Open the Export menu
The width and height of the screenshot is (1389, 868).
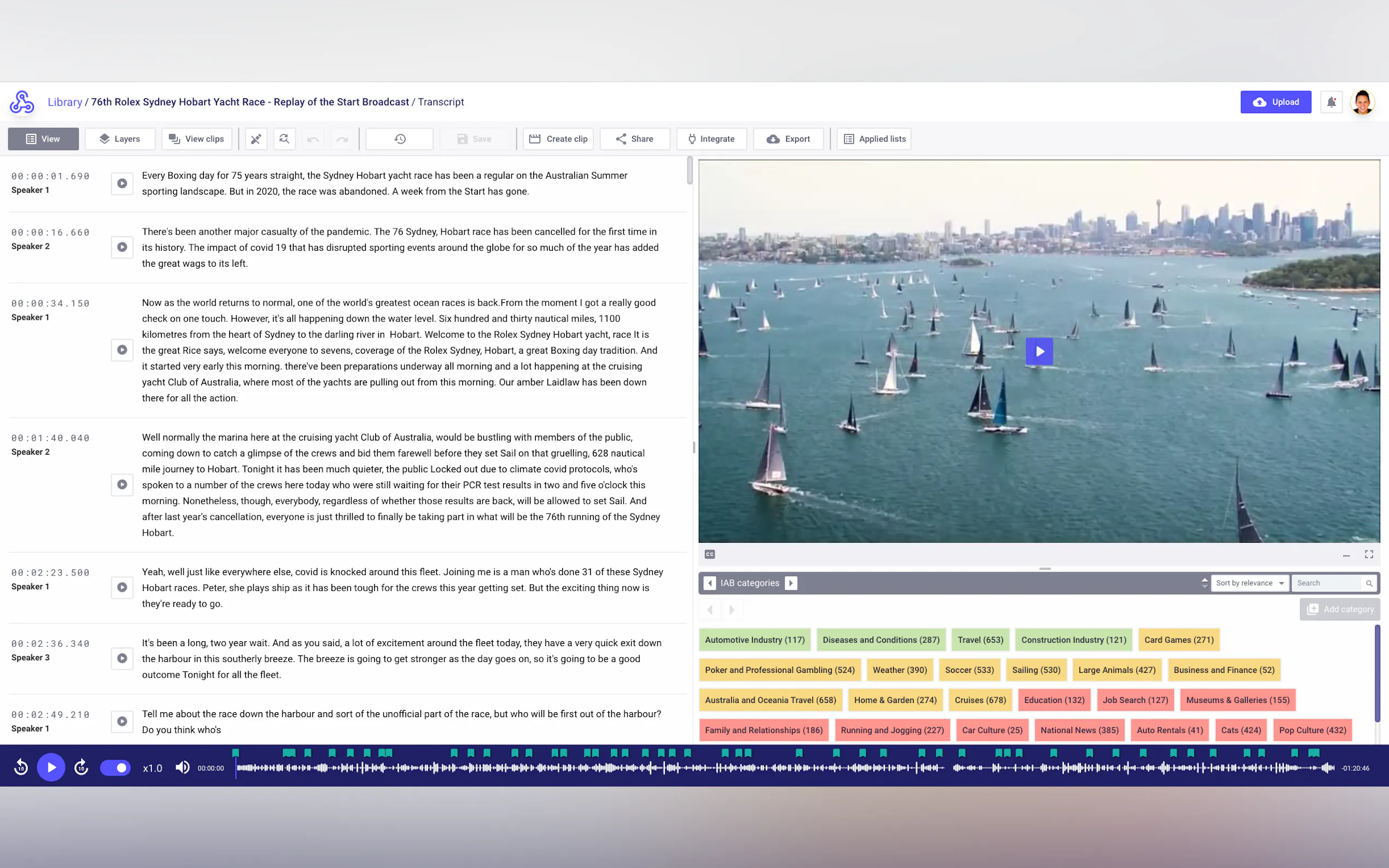point(788,139)
